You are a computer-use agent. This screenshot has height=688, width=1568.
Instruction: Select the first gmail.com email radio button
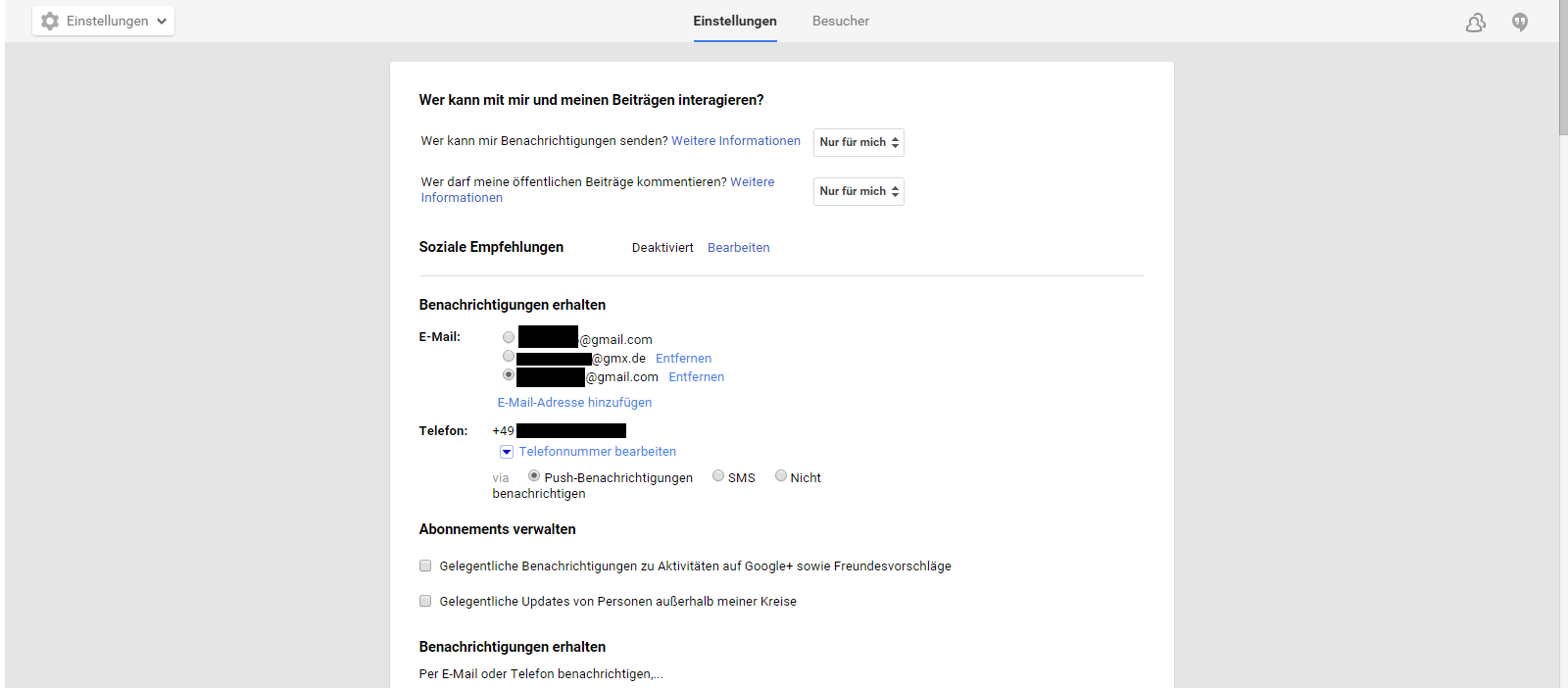[x=509, y=338]
